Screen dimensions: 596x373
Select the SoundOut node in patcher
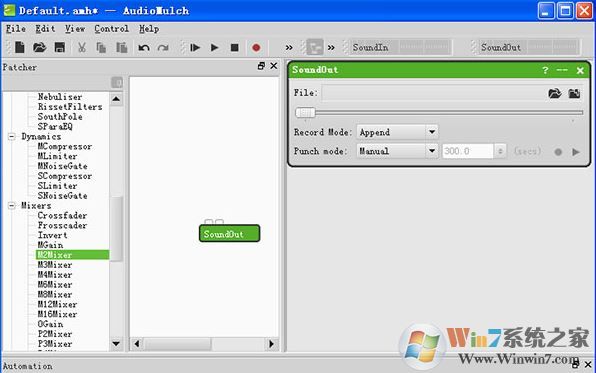(x=230, y=233)
